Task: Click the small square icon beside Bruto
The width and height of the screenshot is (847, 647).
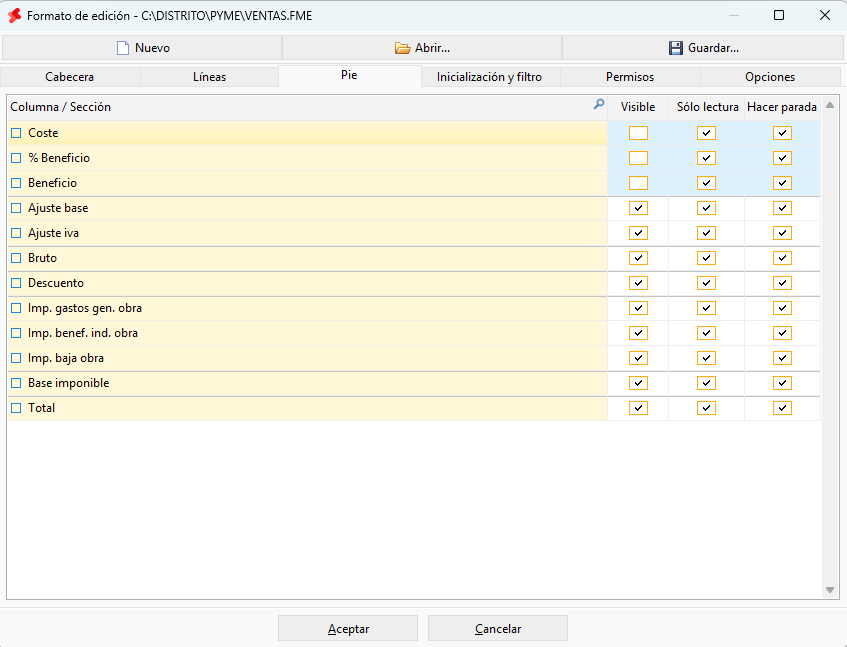Action: (x=16, y=258)
